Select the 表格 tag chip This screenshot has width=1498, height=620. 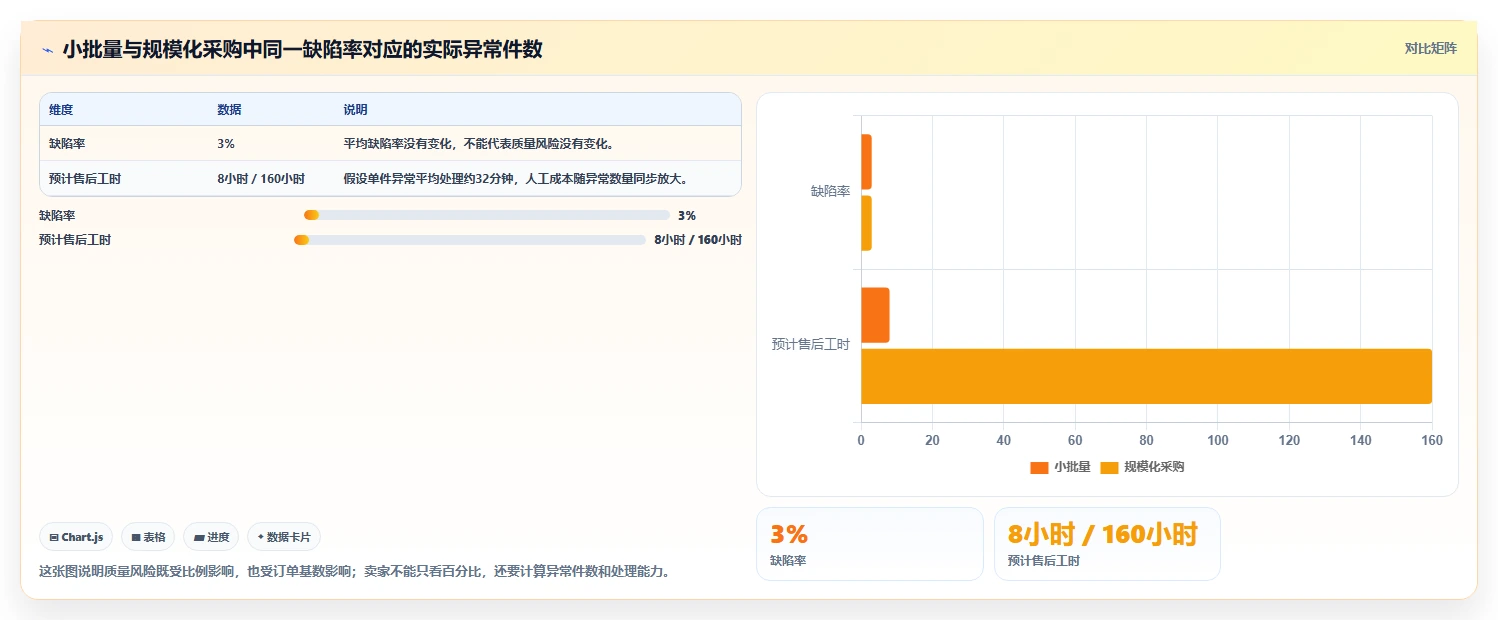tap(148, 537)
